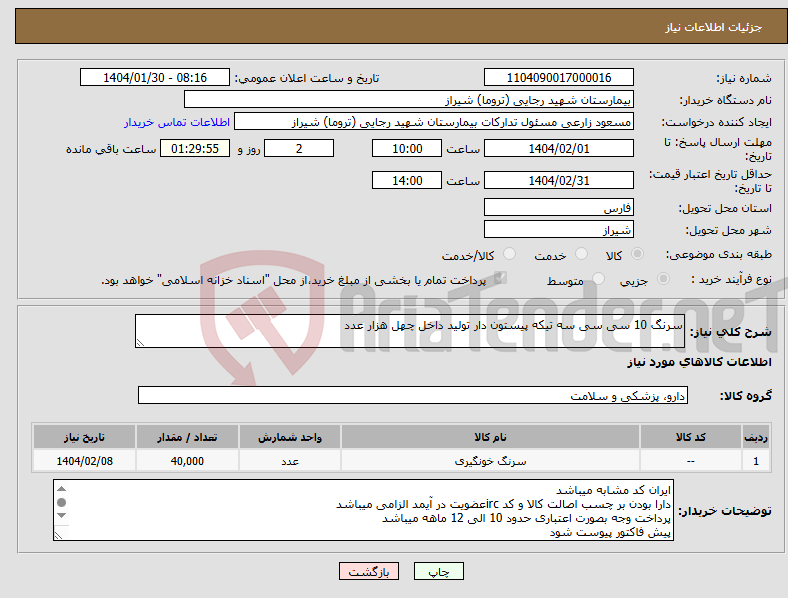Click the بازگشت (back) button
This screenshot has height=598, width=788.
(369, 571)
